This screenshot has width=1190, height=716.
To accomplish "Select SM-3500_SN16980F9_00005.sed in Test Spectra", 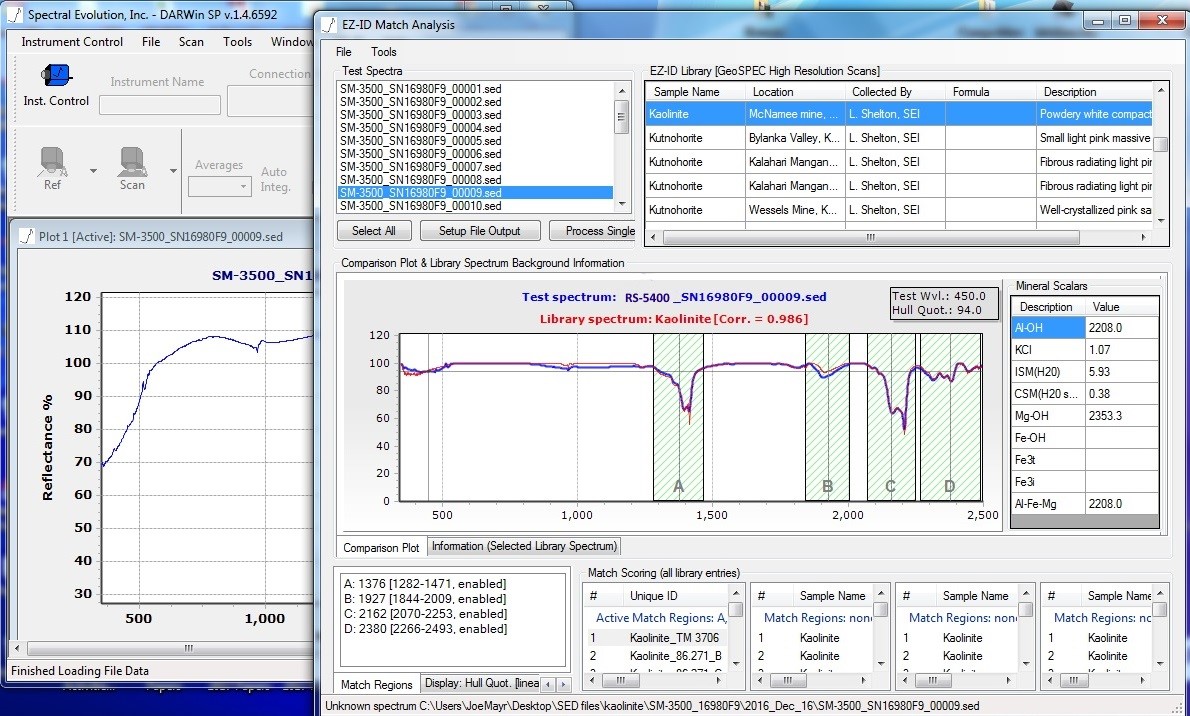I will coord(420,141).
